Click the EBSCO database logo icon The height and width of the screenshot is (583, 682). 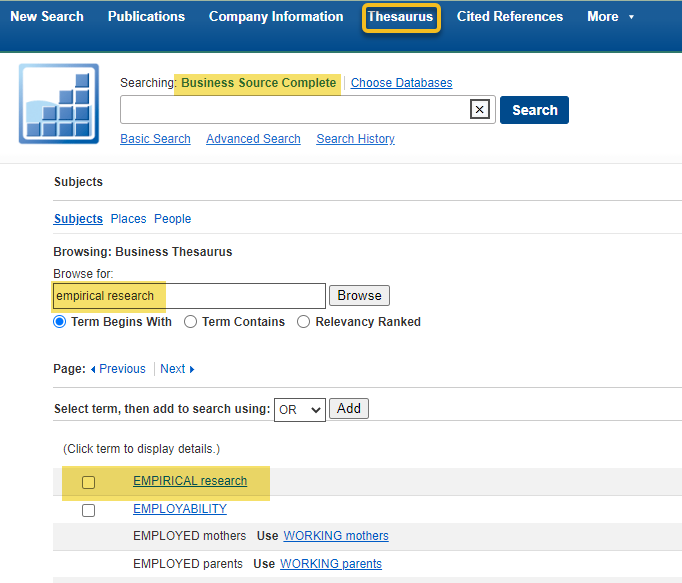pos(59,104)
